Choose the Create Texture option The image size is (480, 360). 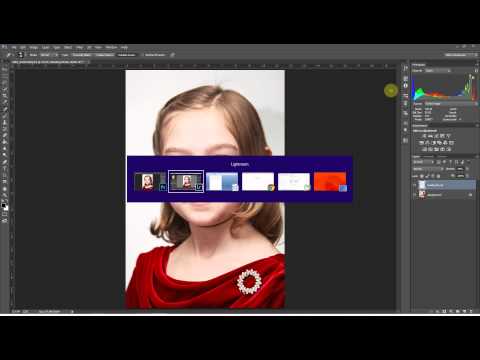(x=104, y=55)
